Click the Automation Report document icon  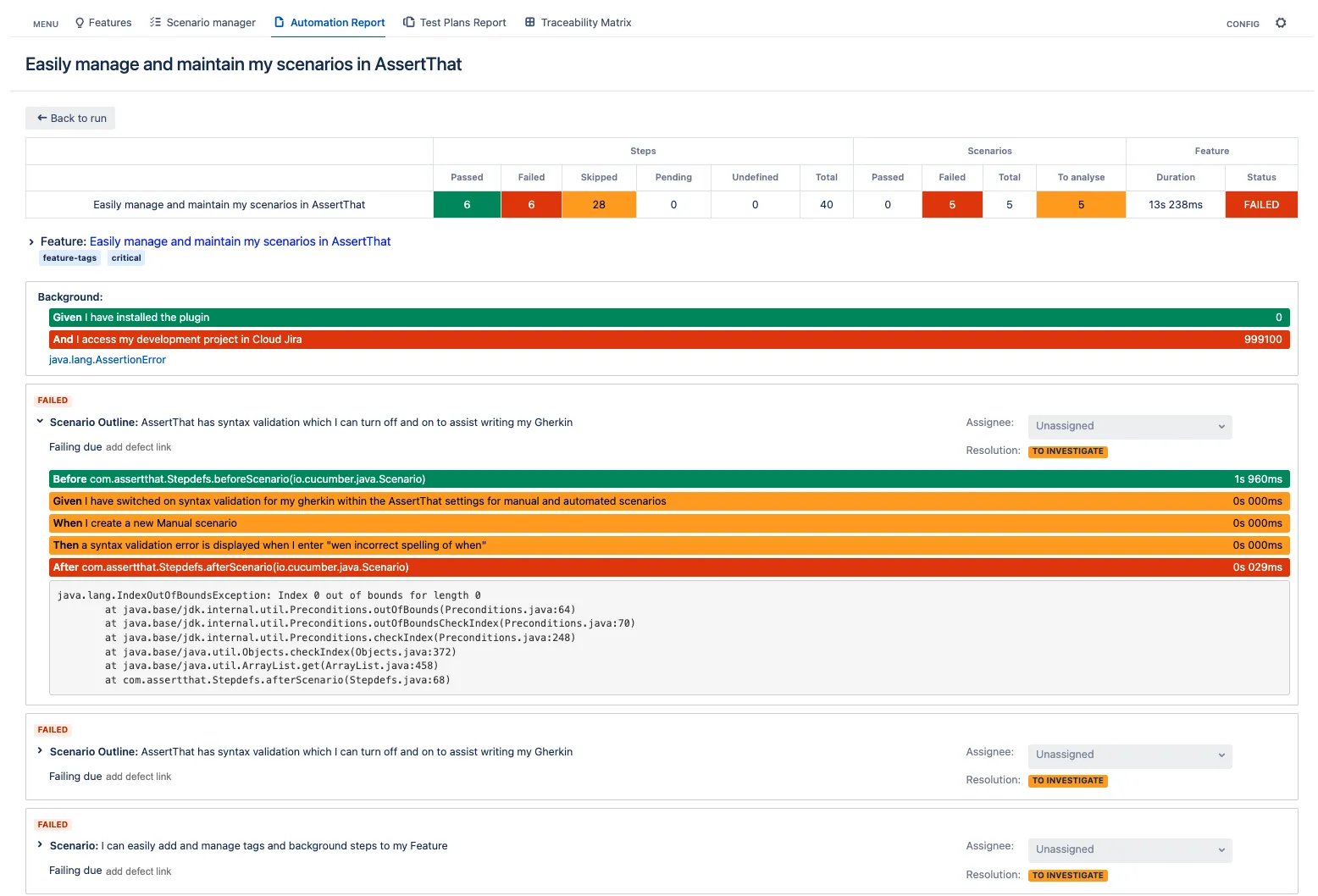[279, 23]
